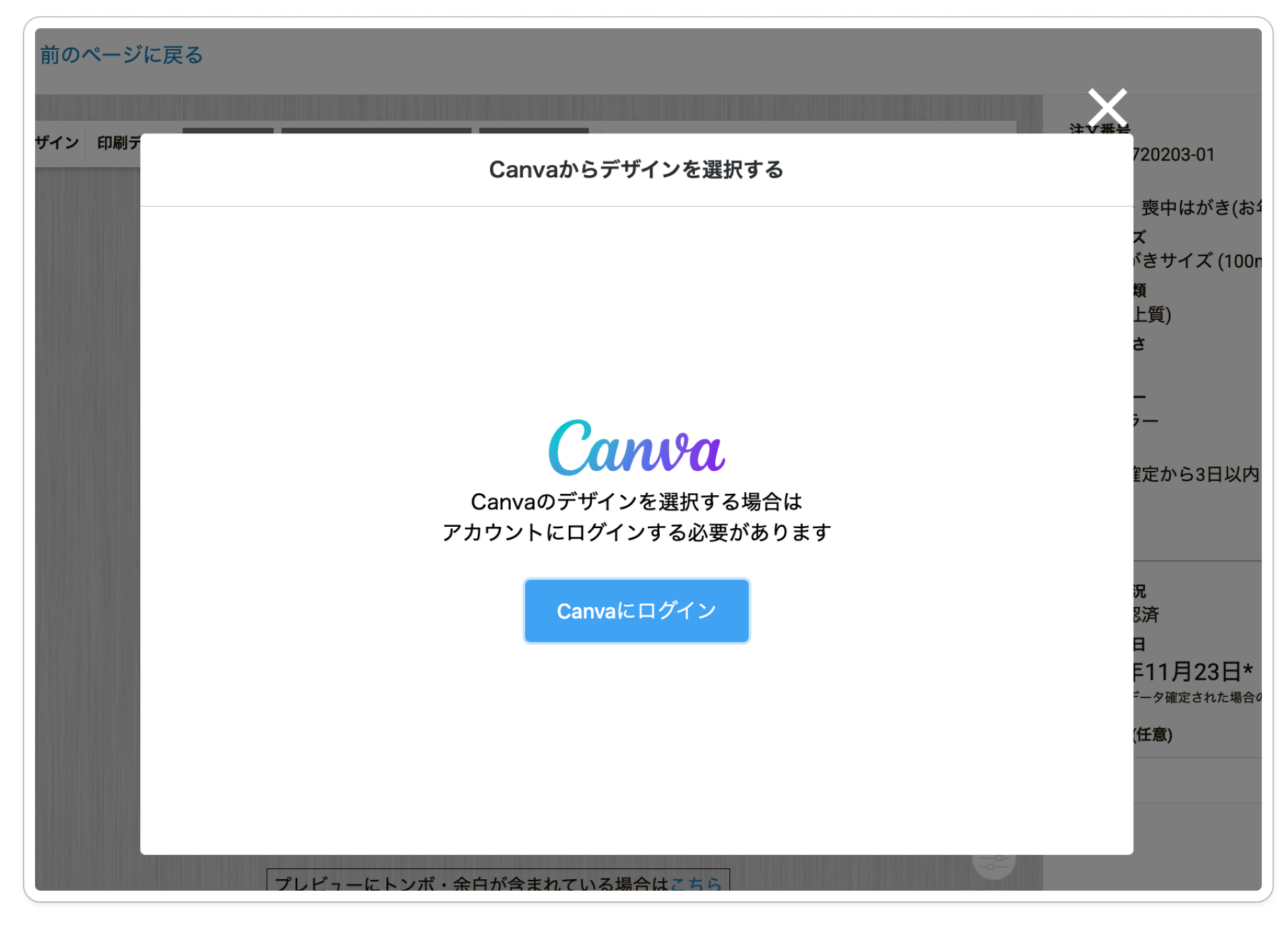
Task: Click the login required message text
Action: click(x=636, y=517)
